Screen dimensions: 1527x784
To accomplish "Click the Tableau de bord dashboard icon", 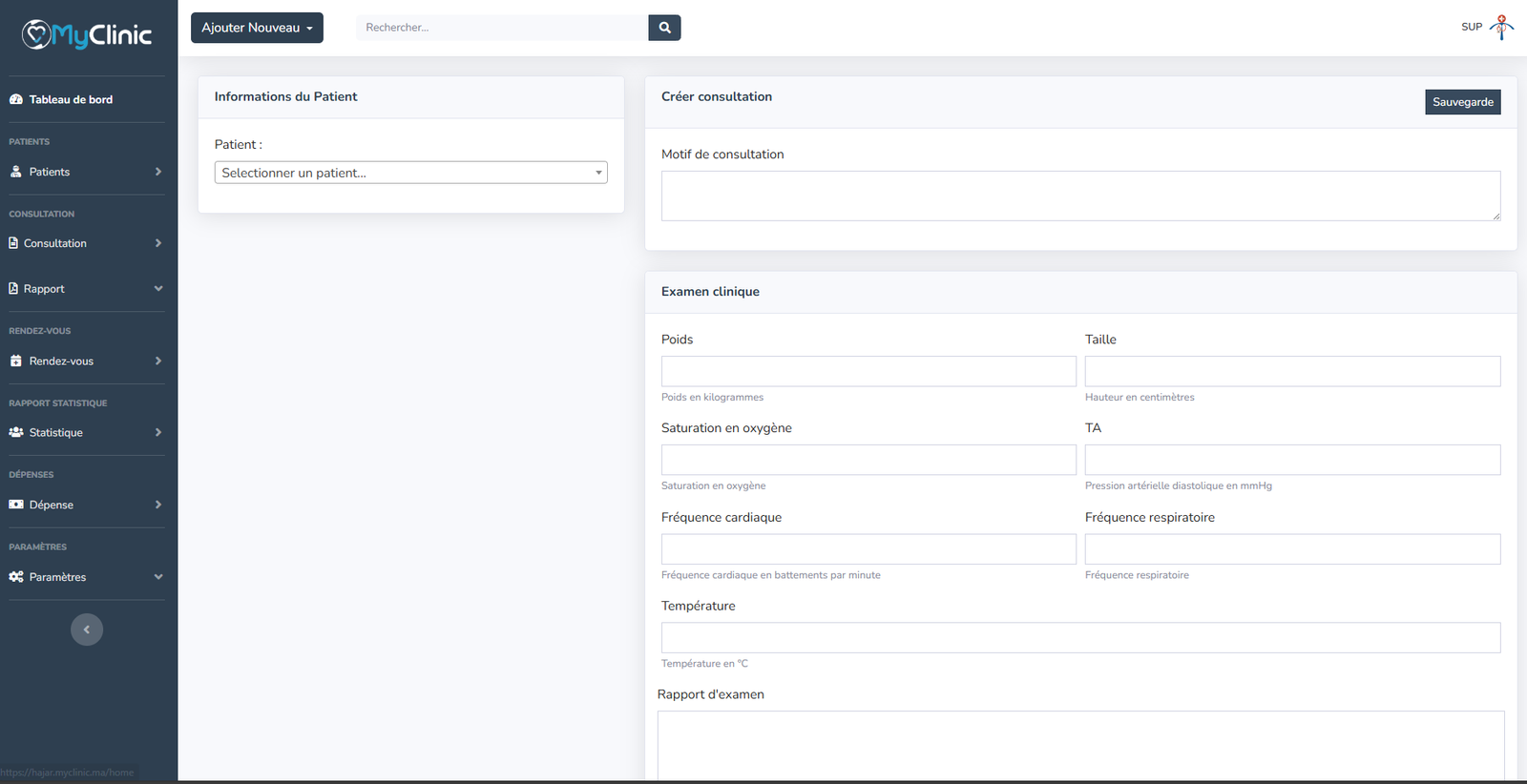I will click(x=16, y=99).
